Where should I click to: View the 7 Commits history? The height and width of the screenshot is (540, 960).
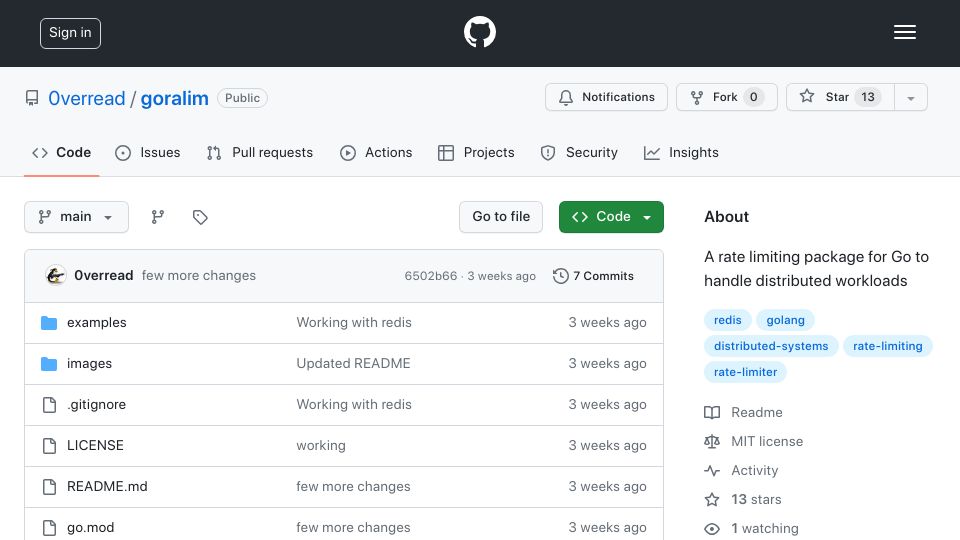pyautogui.click(x=593, y=276)
